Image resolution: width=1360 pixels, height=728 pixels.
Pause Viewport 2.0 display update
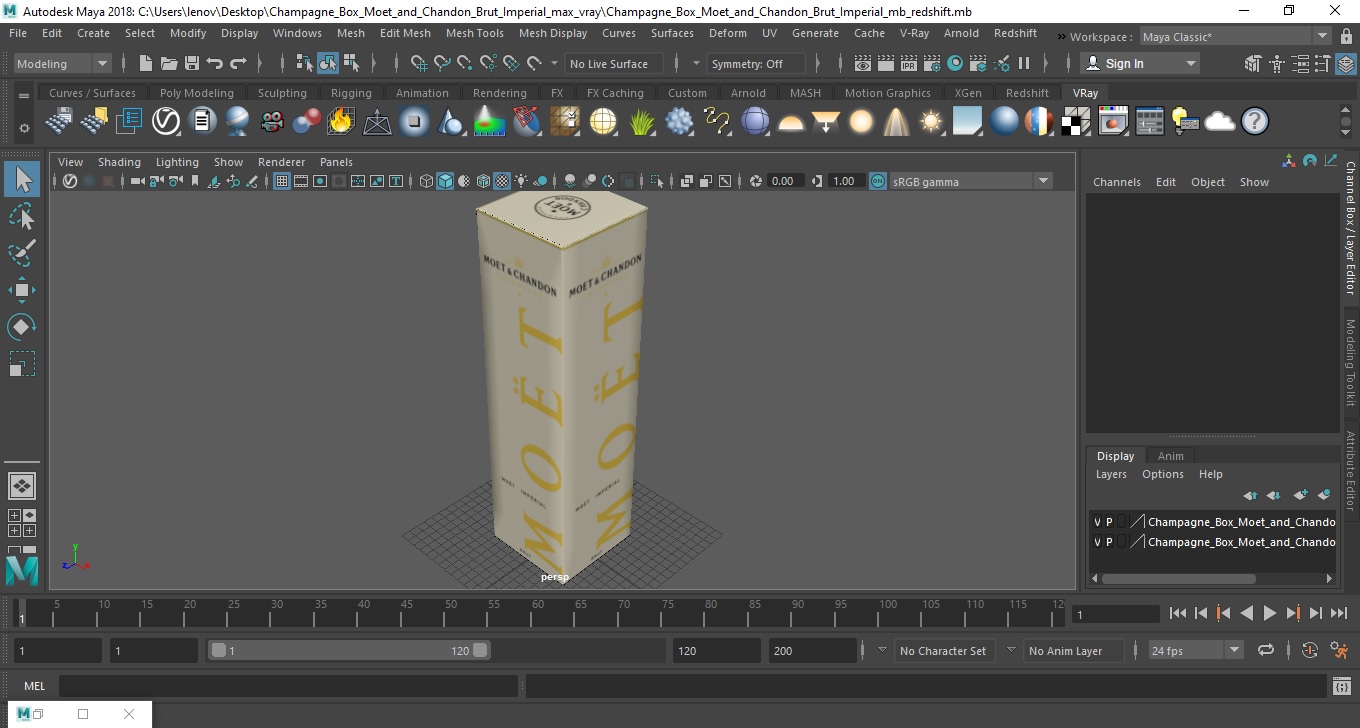(x=1024, y=64)
